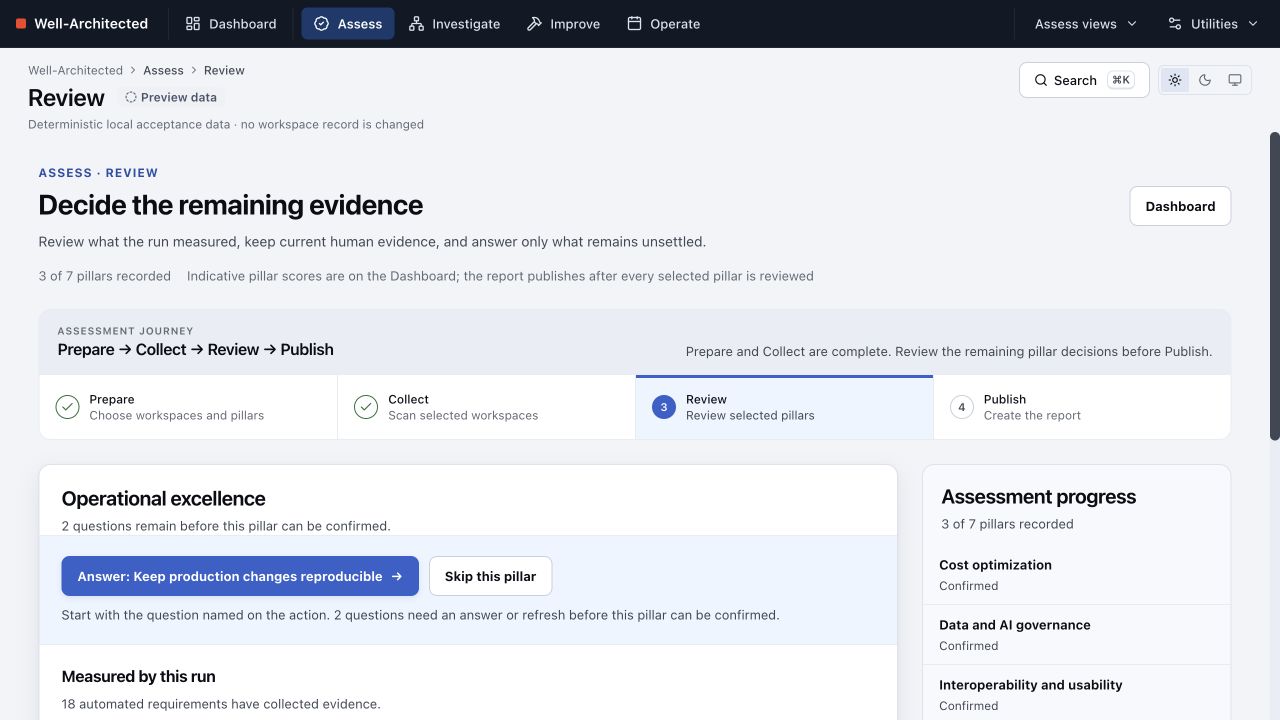Open the Improve nav tab label

[575, 24]
